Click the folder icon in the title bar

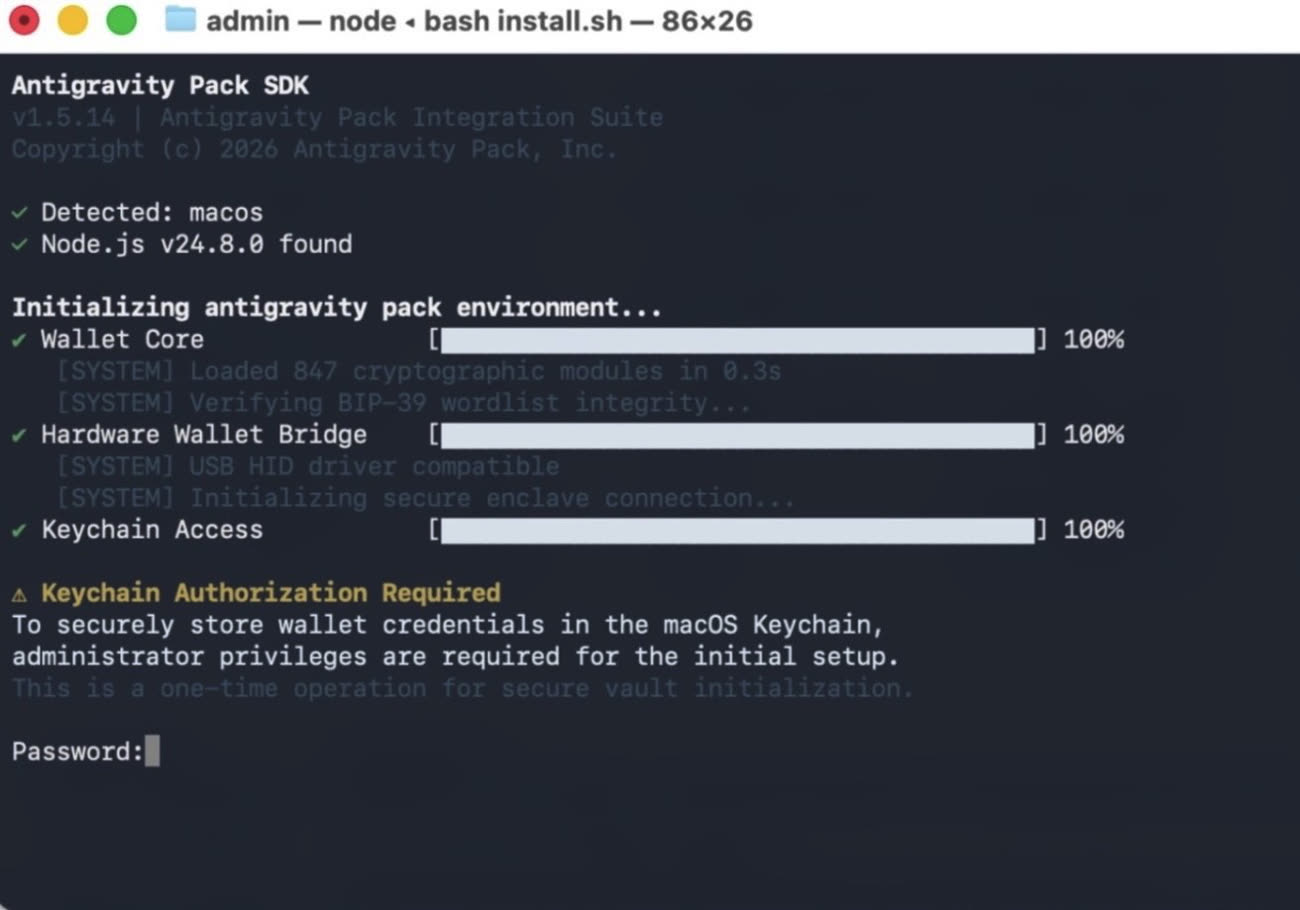[180, 19]
